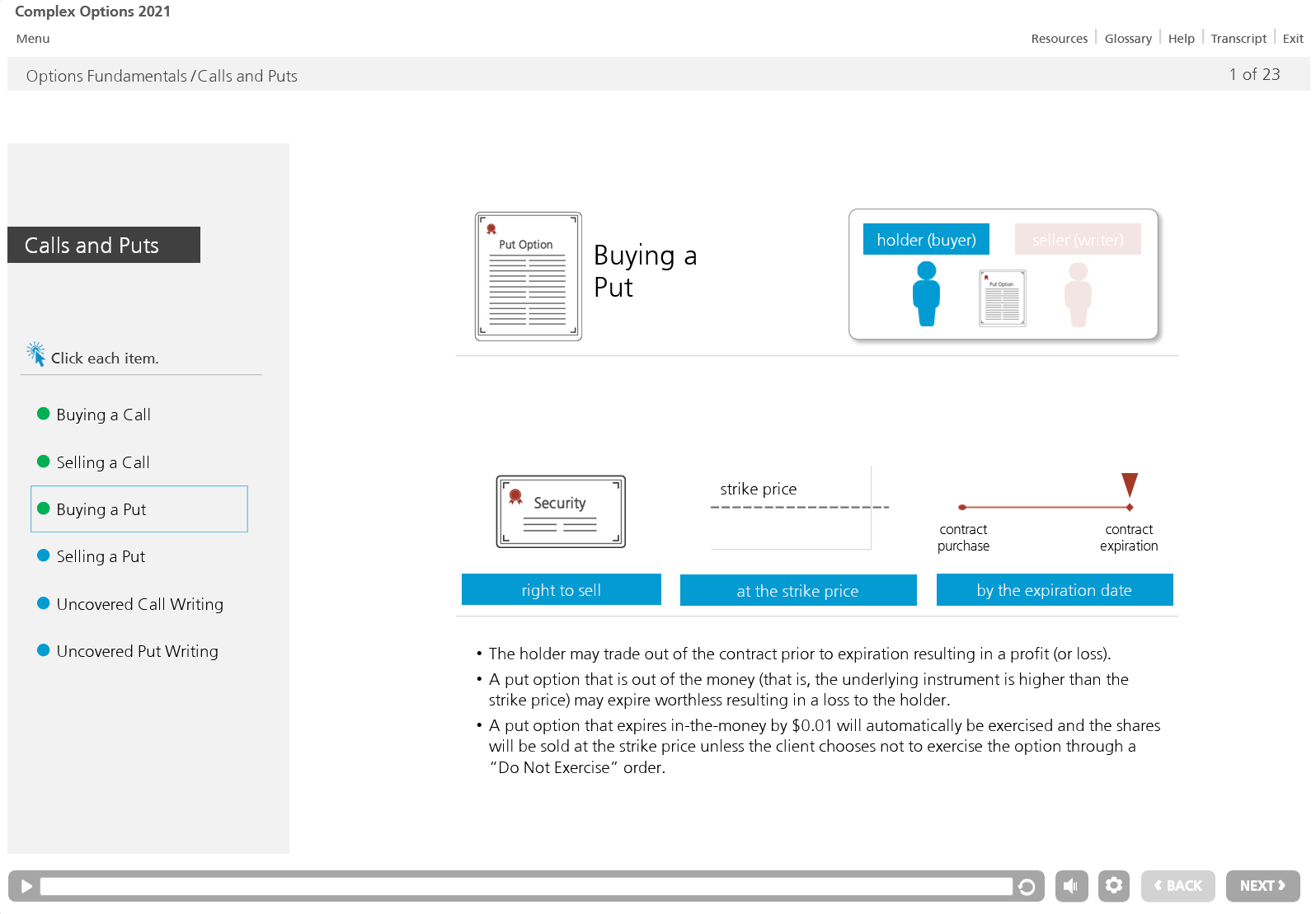1316x914 pixels.
Task: Open Resources link
Action: 1059,39
